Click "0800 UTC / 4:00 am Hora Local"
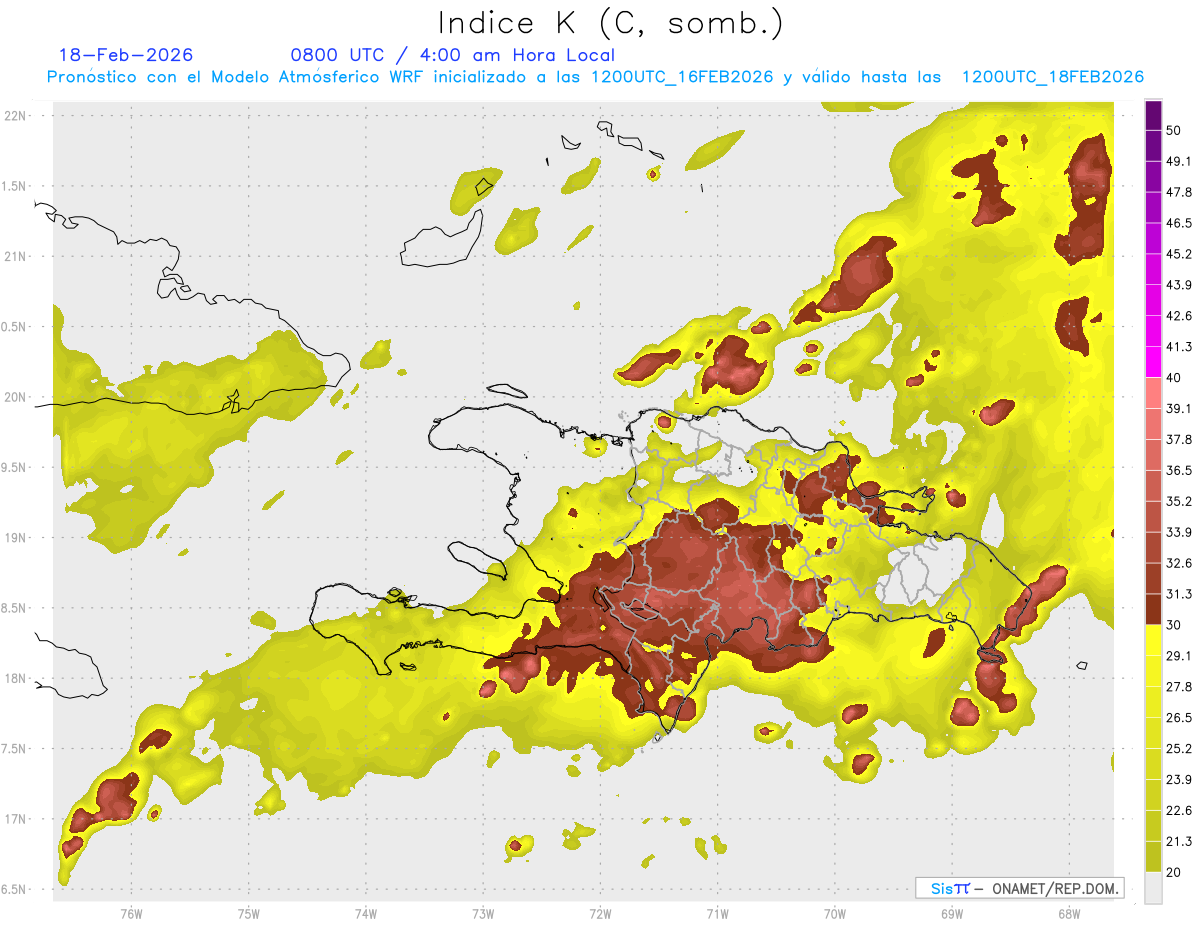Screen dimensions: 1200x927 (x=453, y=55)
